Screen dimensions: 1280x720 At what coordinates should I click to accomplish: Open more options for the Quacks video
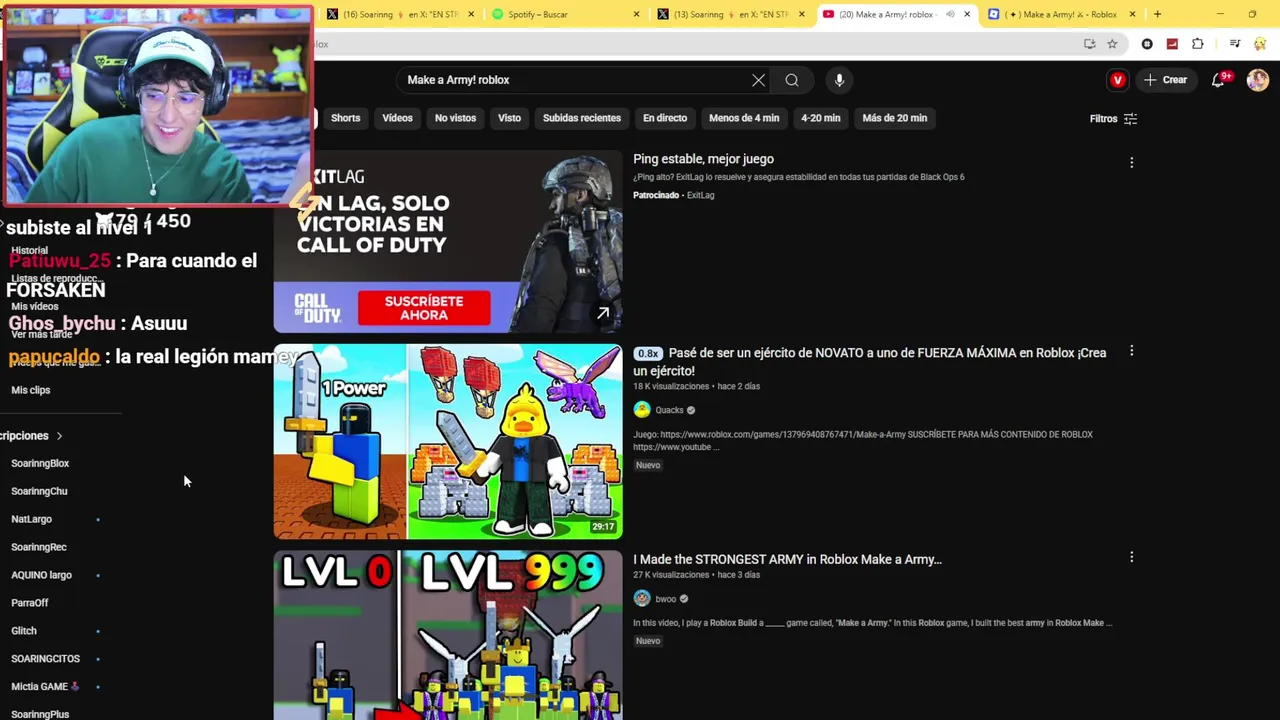click(1131, 351)
